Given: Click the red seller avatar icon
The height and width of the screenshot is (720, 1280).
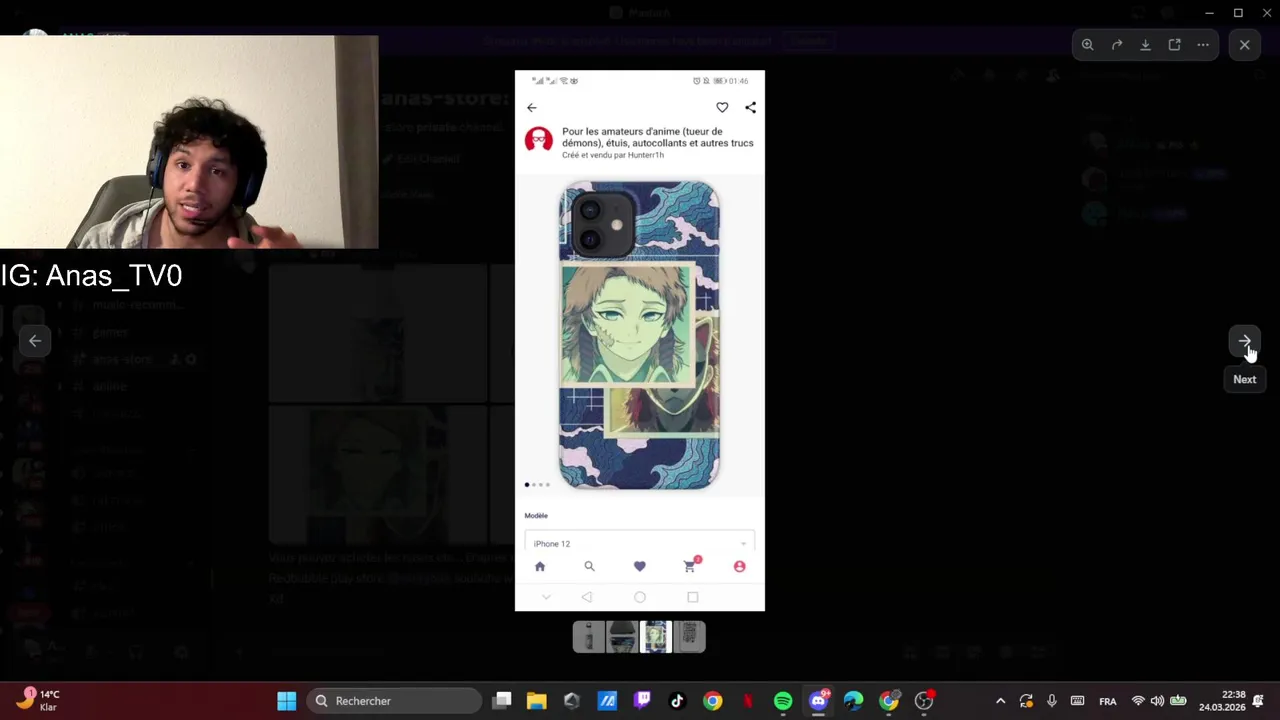Looking at the screenshot, I should pos(539,140).
